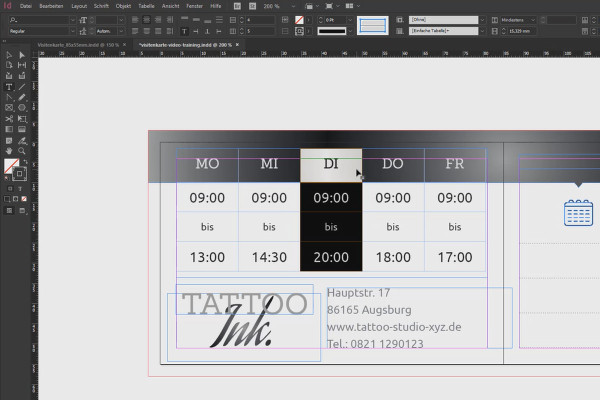Align cell text left
Viewport: 600px width, 400px height.
[x=135, y=20]
